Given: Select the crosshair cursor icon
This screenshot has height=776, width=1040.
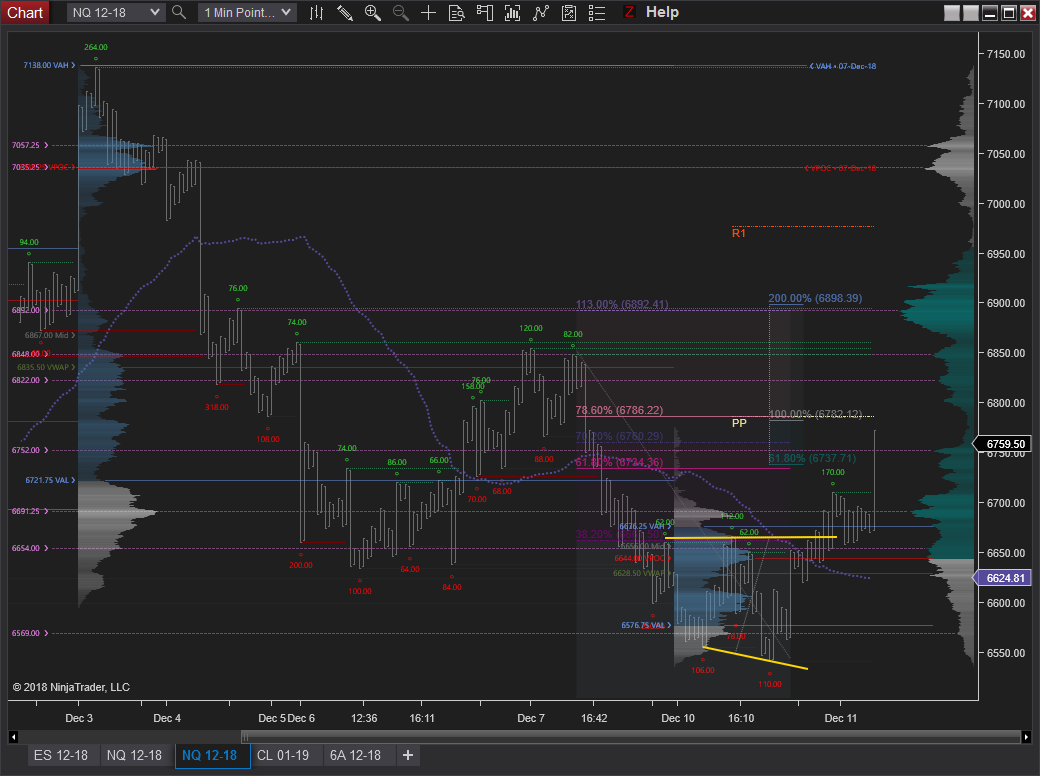Looking at the screenshot, I should (x=428, y=12).
